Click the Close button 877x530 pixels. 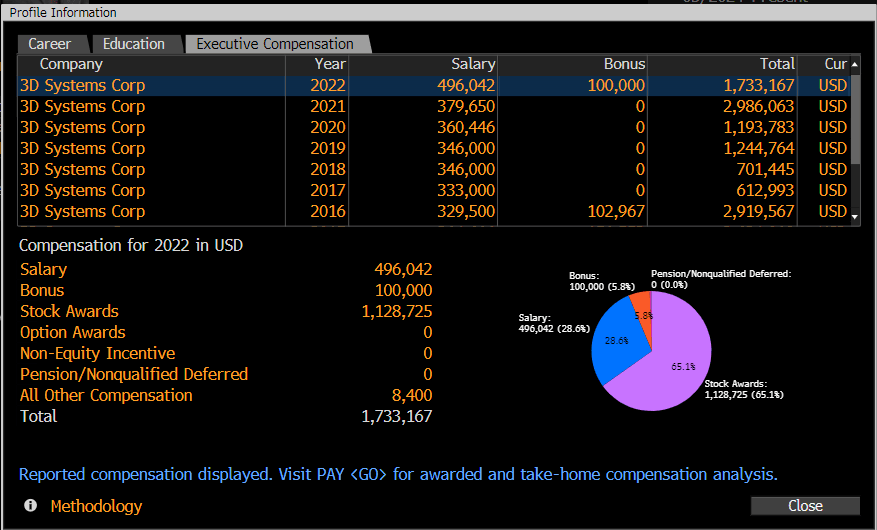click(805, 506)
